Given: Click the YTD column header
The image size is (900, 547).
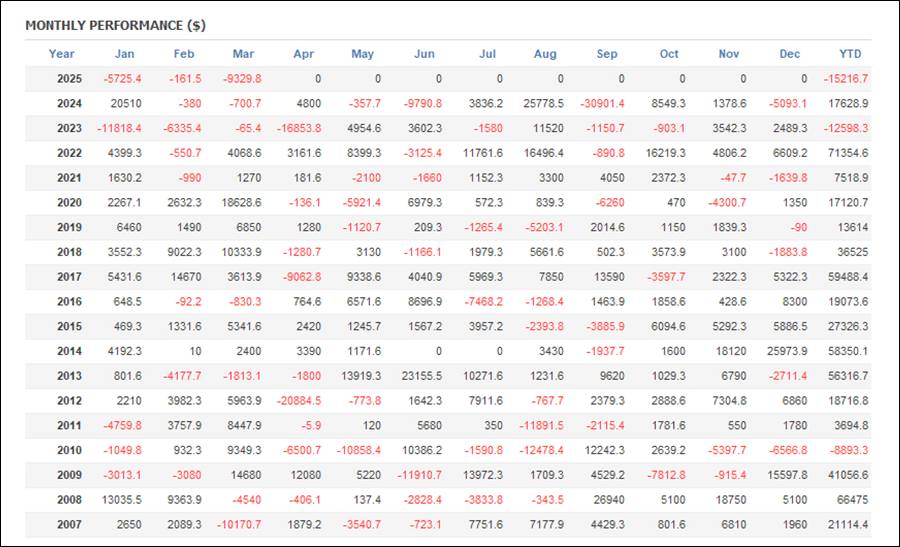Looking at the screenshot, I should pyautogui.click(x=850, y=54).
